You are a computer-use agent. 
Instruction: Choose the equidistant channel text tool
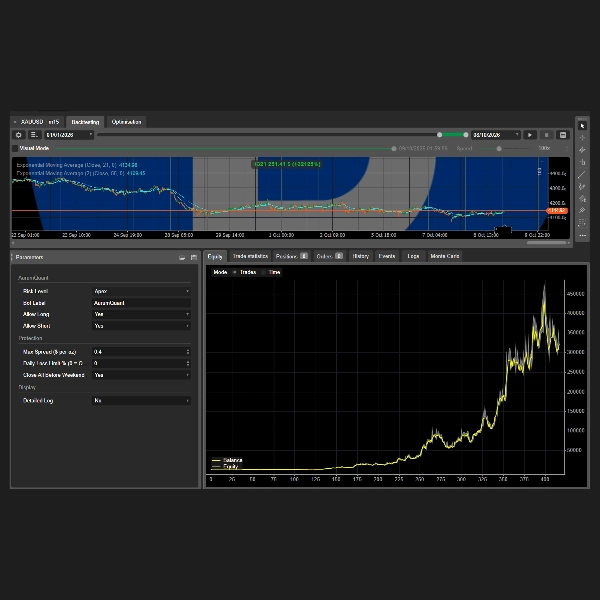(x=582, y=199)
